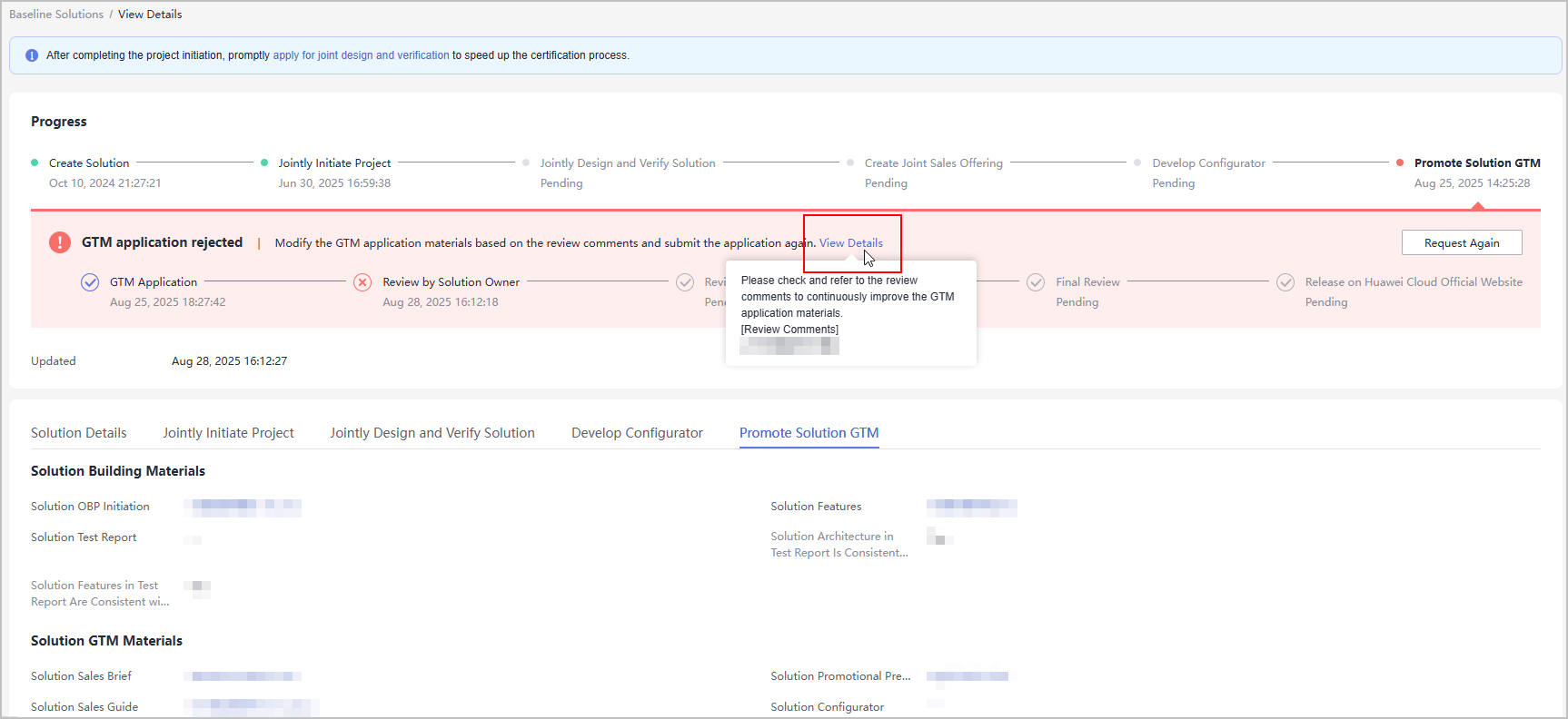Go to Baseline Solutions breadcrumb
Image resolution: width=1568 pixels, height=719 pixels.
tap(56, 15)
